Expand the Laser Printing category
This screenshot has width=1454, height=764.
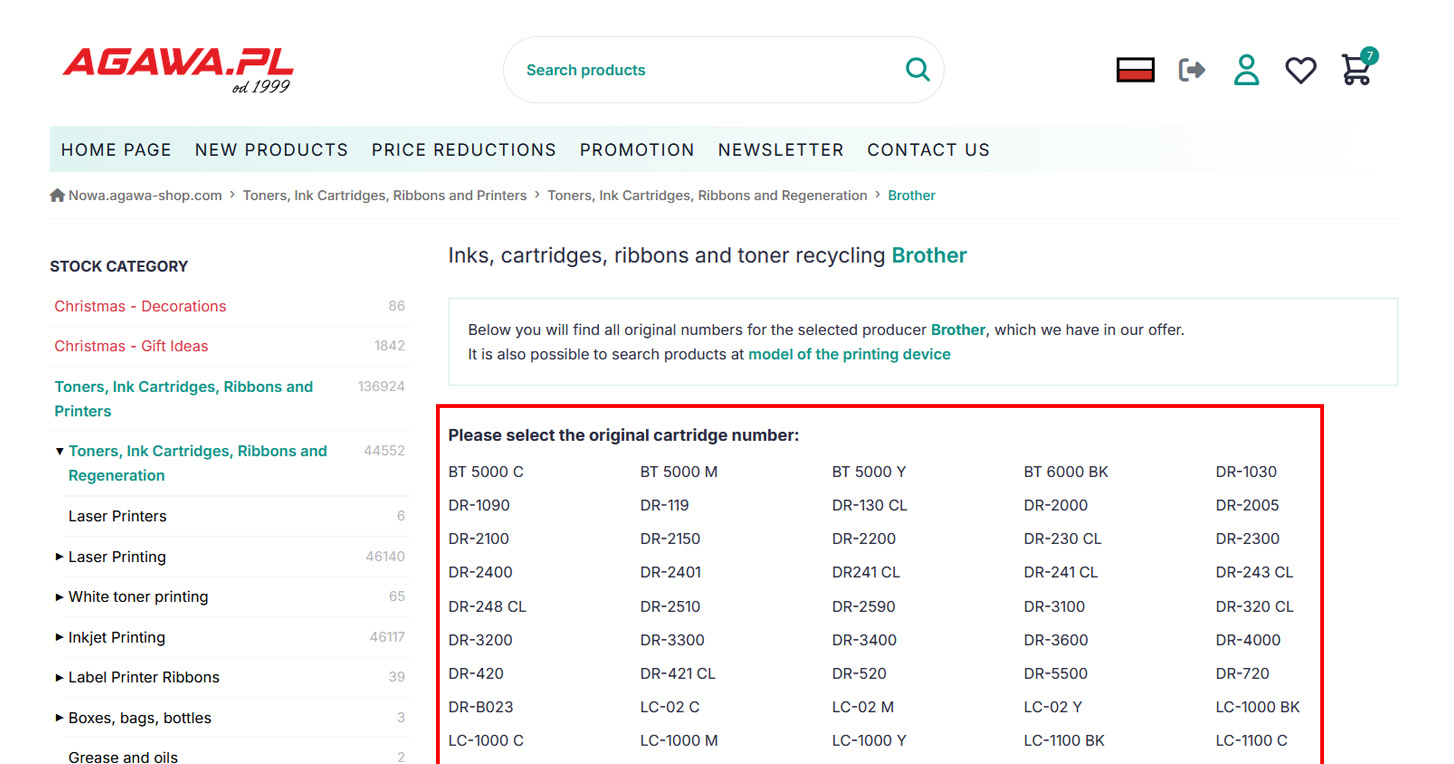pyautogui.click(x=60, y=557)
